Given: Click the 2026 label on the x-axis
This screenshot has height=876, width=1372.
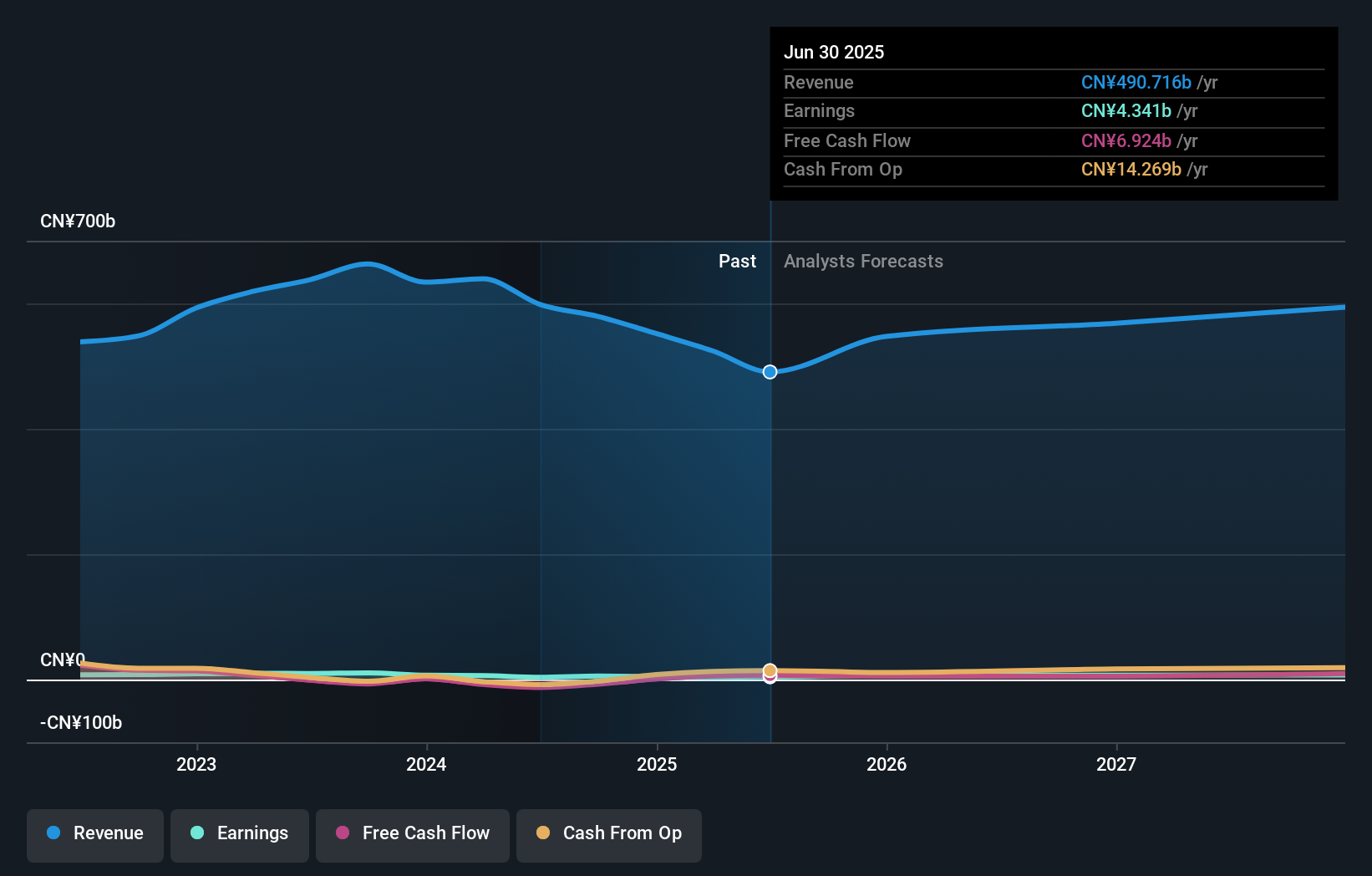Looking at the screenshot, I should point(887,764).
